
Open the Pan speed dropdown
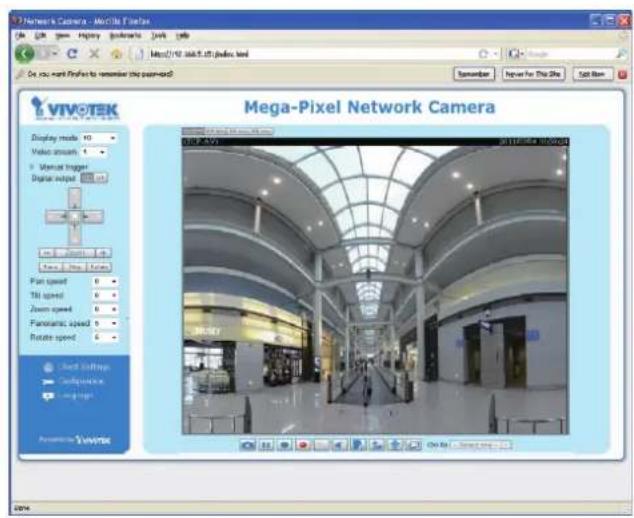point(105,281)
